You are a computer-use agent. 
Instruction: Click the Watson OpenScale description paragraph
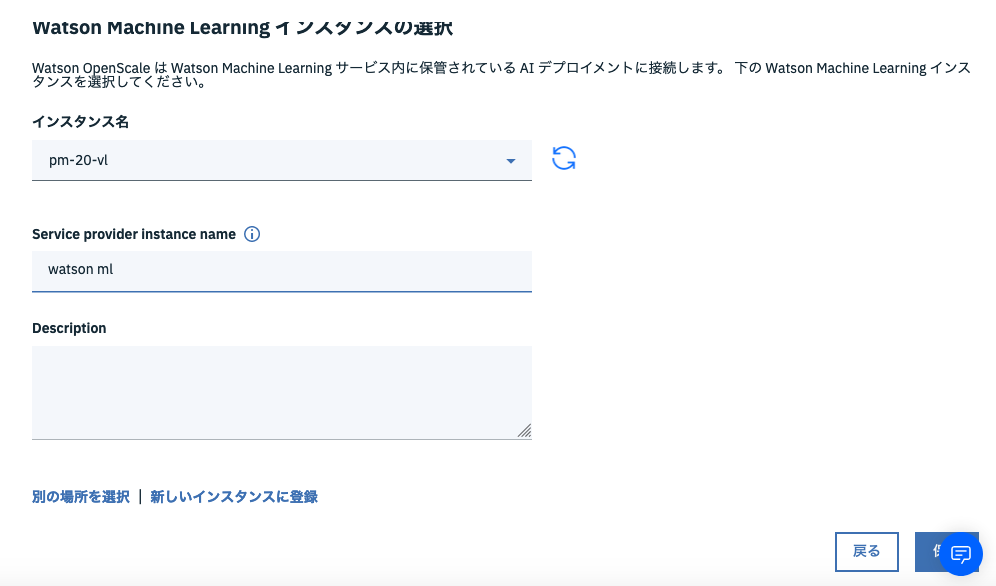tap(498, 74)
